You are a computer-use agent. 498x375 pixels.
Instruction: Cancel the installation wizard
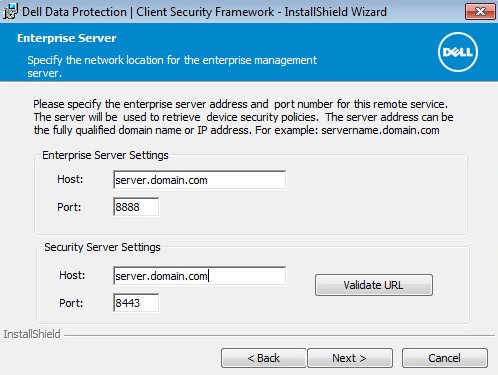[x=444, y=358]
